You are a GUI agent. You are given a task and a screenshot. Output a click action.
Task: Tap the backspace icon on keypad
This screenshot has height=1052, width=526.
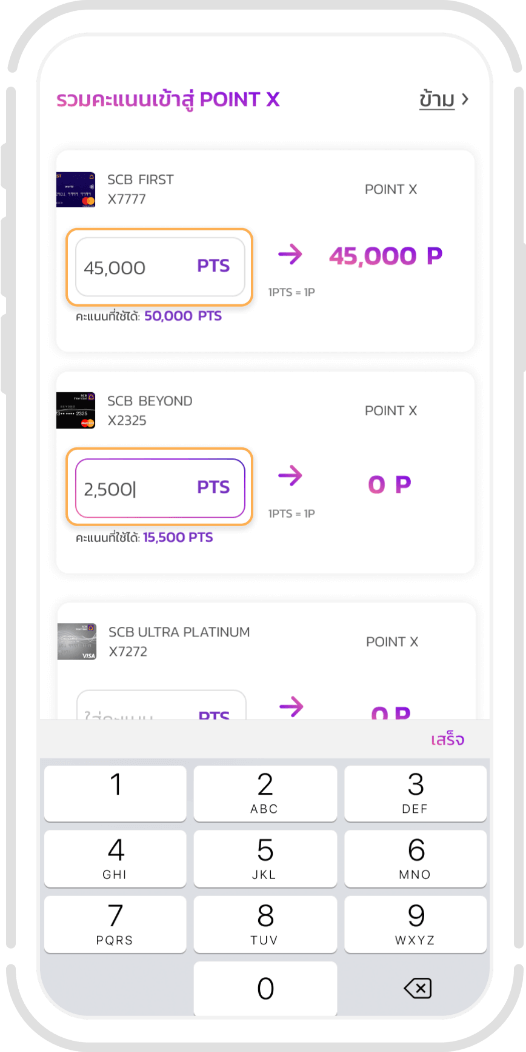(x=417, y=988)
